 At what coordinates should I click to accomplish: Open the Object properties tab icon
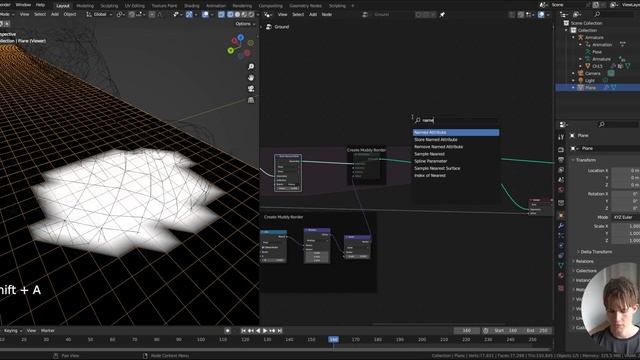561,216
